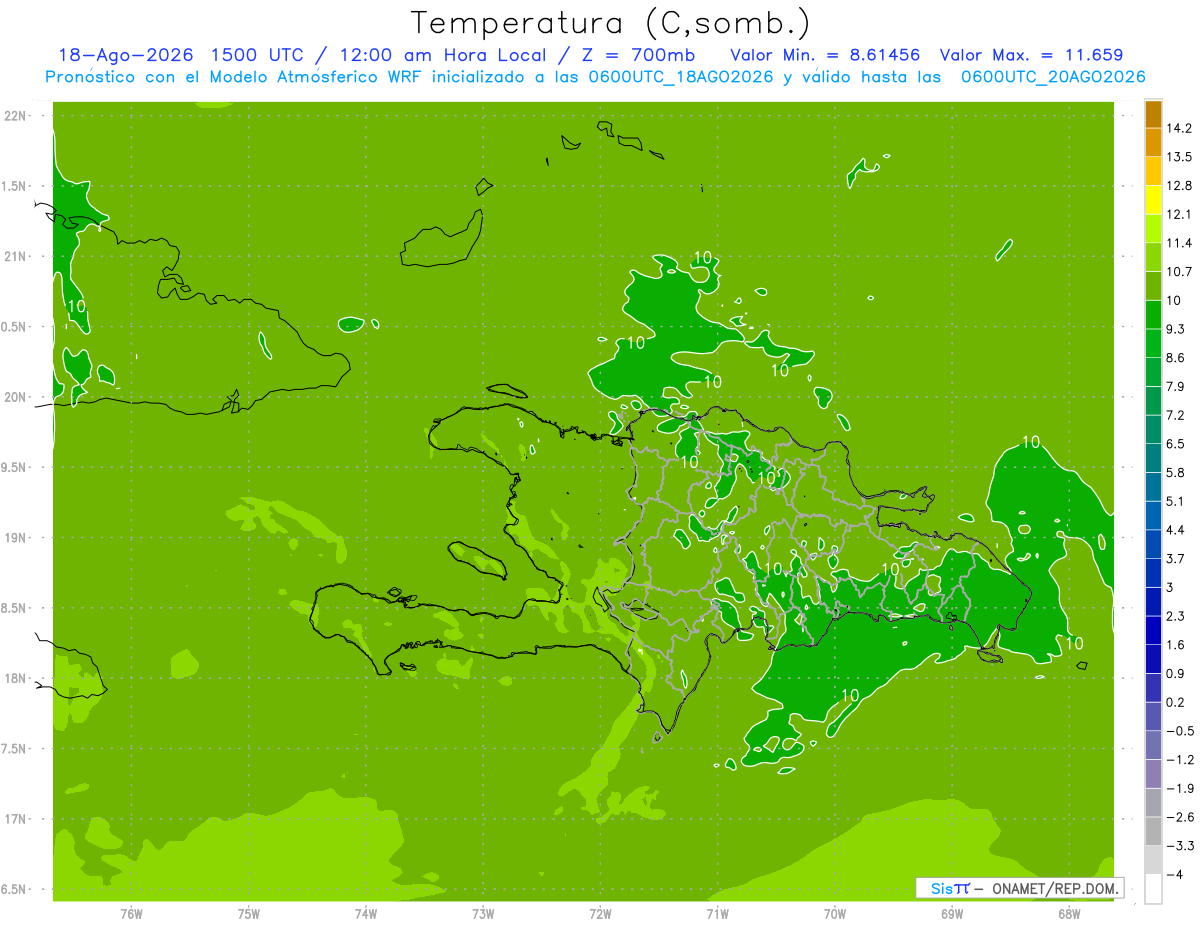Viewport: 1200px width, 927px height.
Task: Click color bar value "12.1"
Action: [1180, 215]
